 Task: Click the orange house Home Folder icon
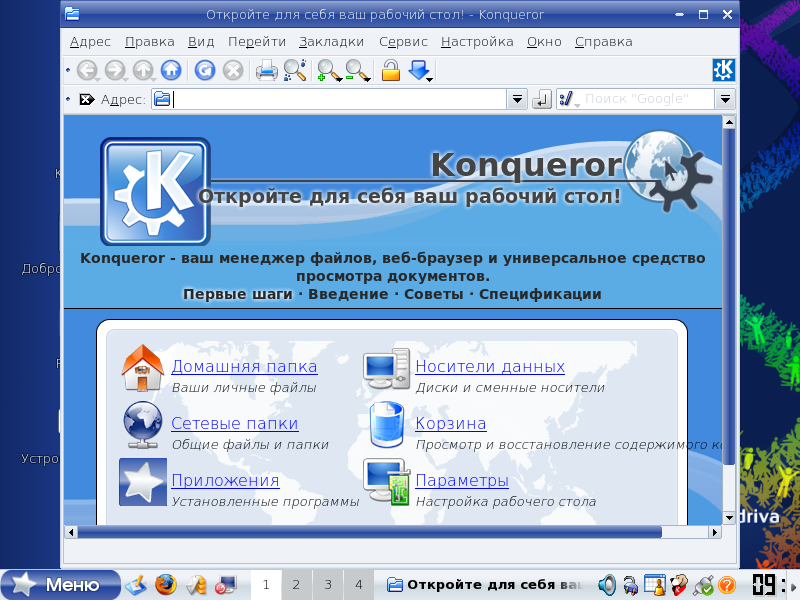(x=143, y=368)
